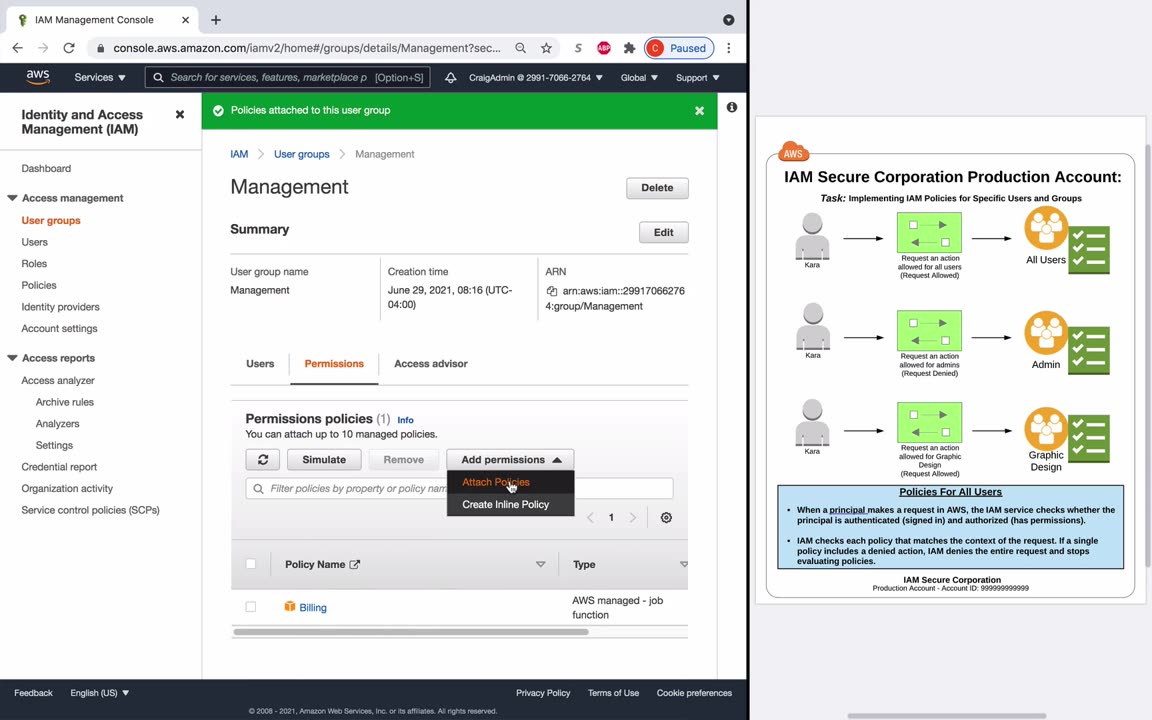
Task: Click Feedback in the footer
Action: click(x=33, y=693)
